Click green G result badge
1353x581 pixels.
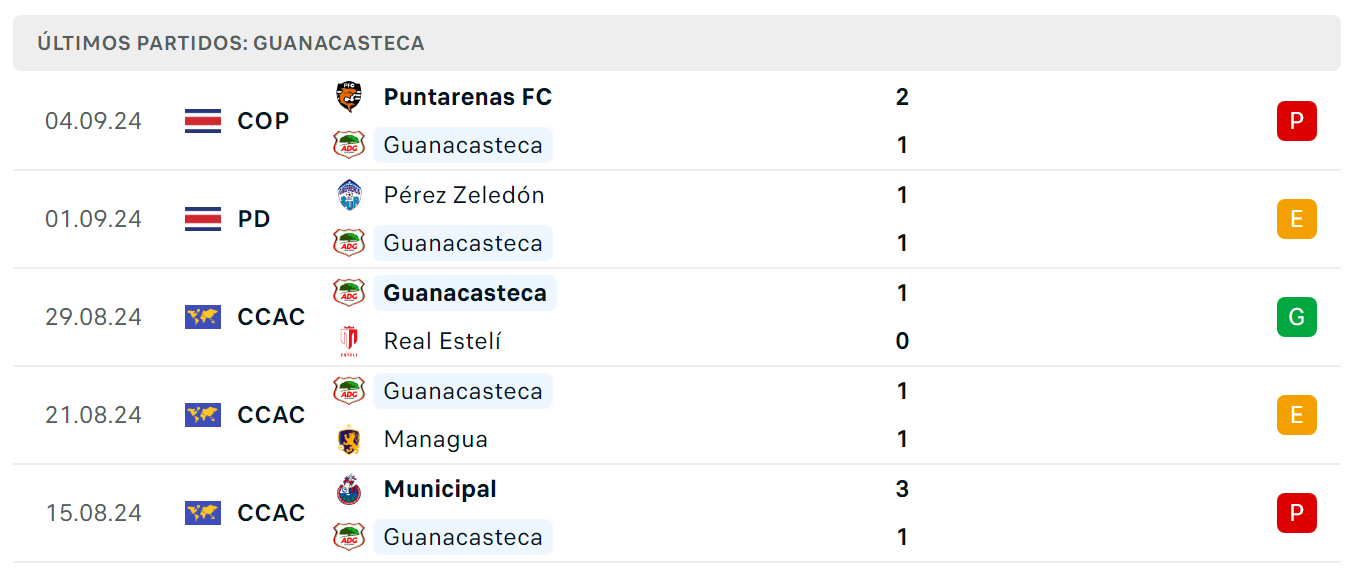point(1296,317)
